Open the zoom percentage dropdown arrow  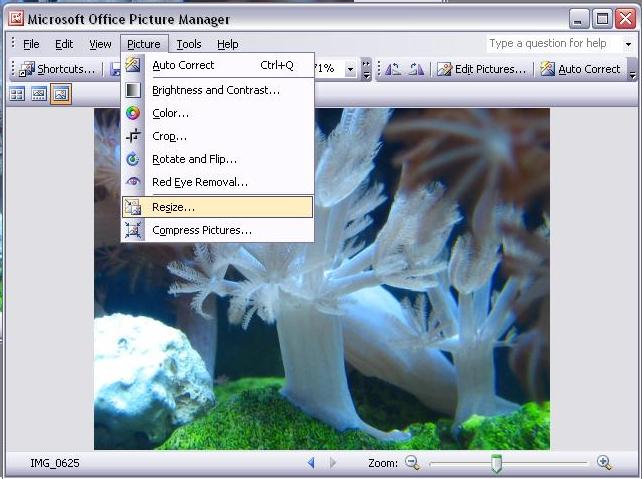[x=350, y=69]
